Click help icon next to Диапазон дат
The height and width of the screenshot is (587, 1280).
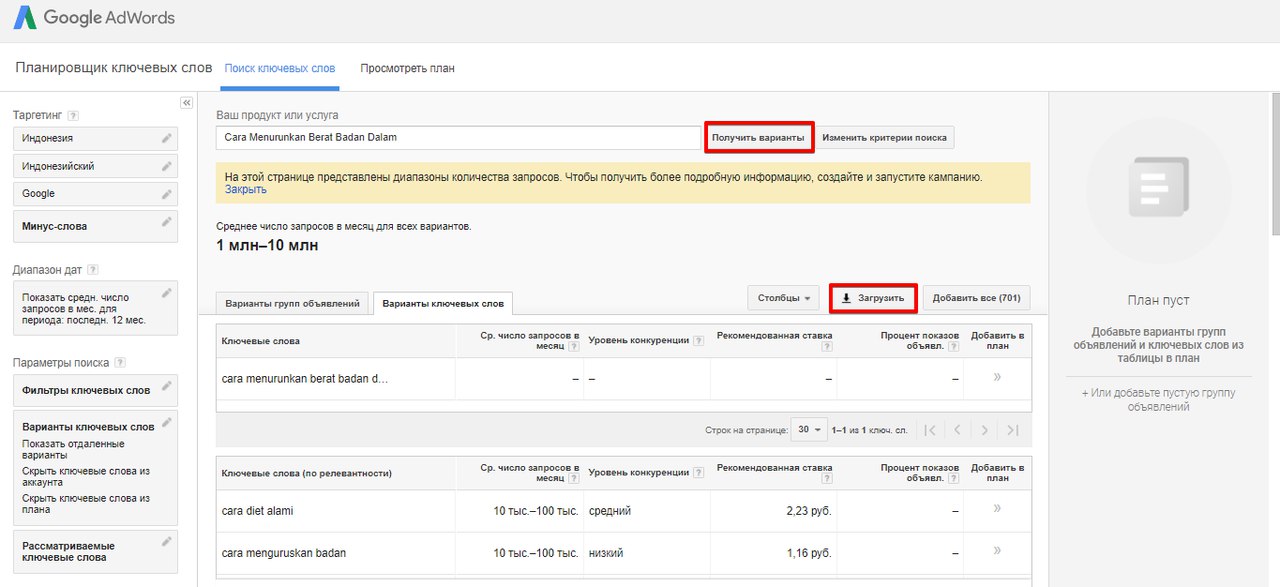coord(93,270)
